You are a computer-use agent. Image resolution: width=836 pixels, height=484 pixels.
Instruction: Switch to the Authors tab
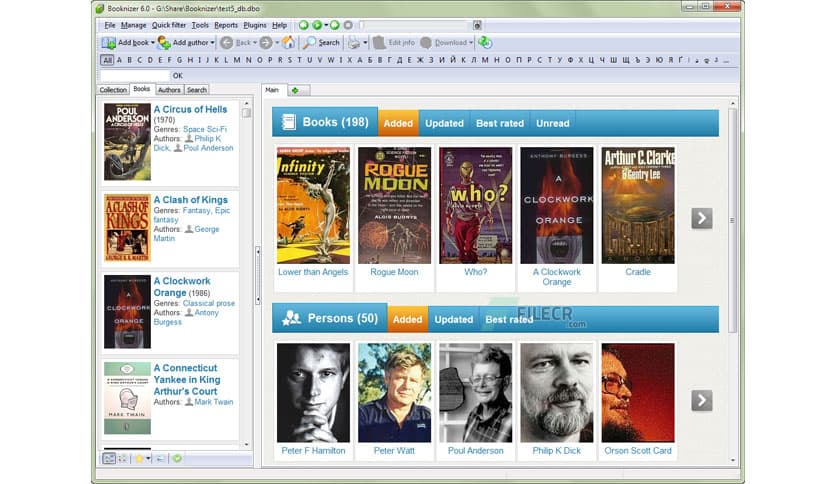point(169,90)
